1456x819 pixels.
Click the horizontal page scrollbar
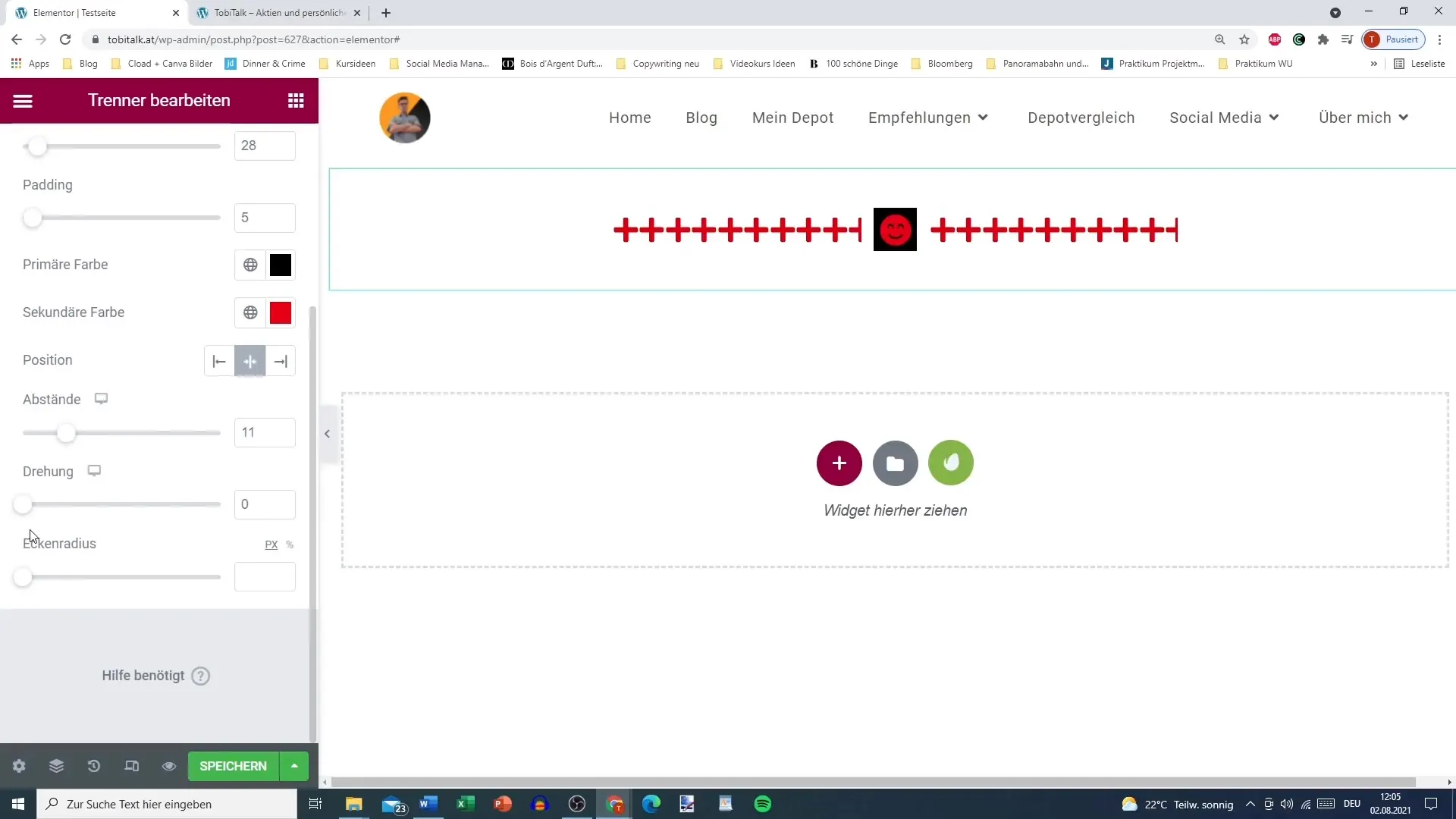(874, 782)
